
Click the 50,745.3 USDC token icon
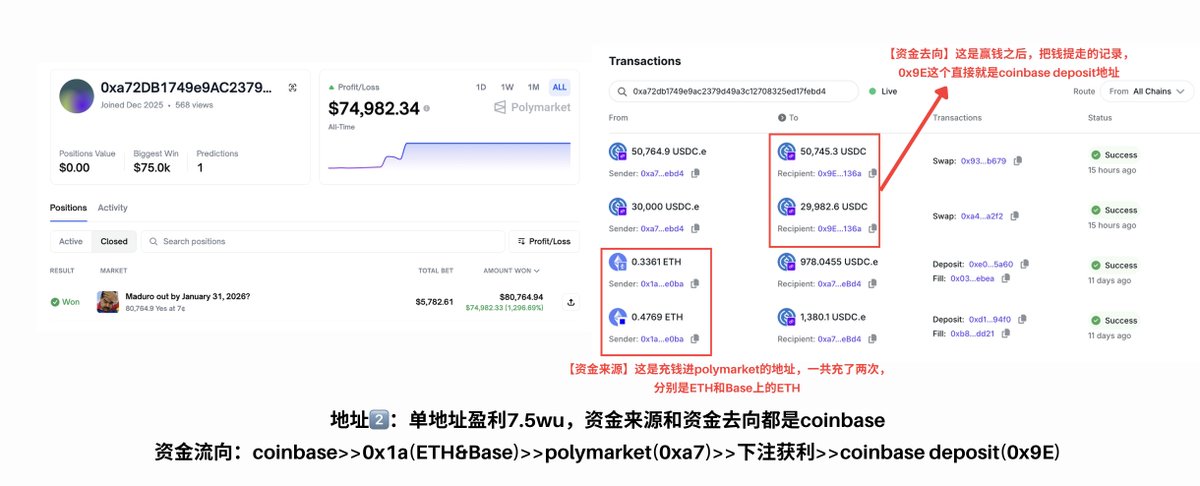pyautogui.click(x=787, y=152)
